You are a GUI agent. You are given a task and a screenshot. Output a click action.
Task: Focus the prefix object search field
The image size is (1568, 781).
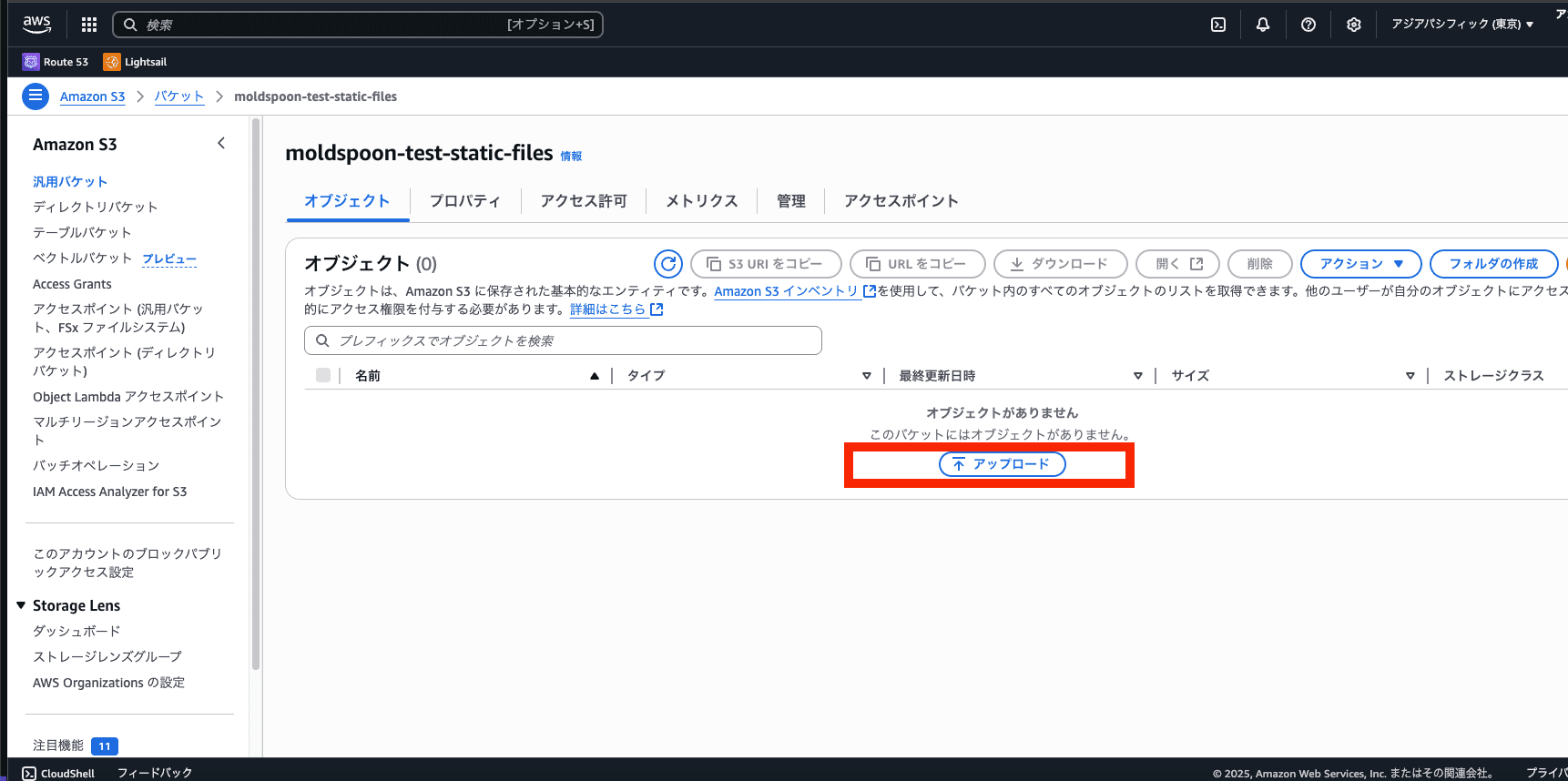coord(563,340)
